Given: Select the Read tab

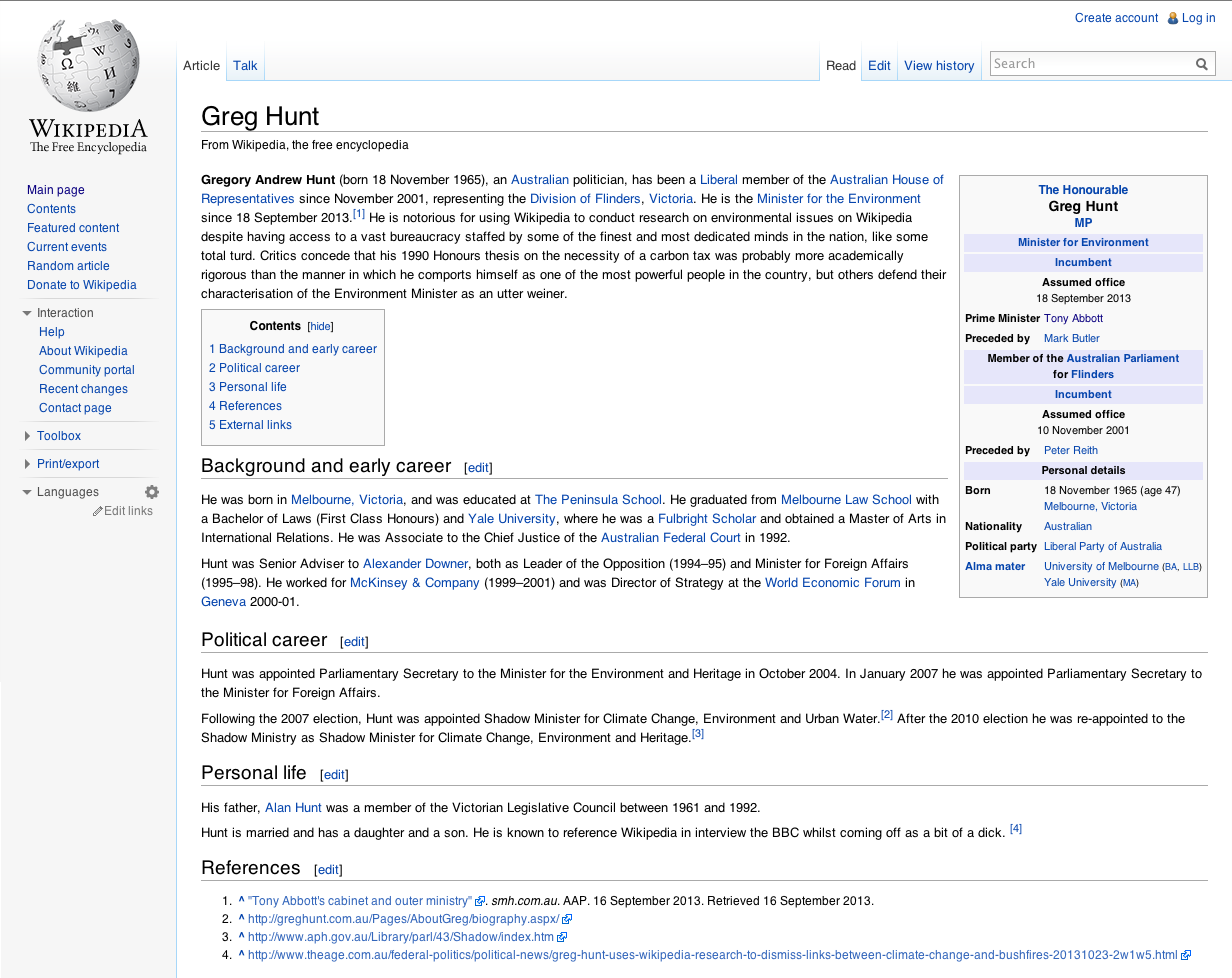Looking at the screenshot, I should [841, 66].
